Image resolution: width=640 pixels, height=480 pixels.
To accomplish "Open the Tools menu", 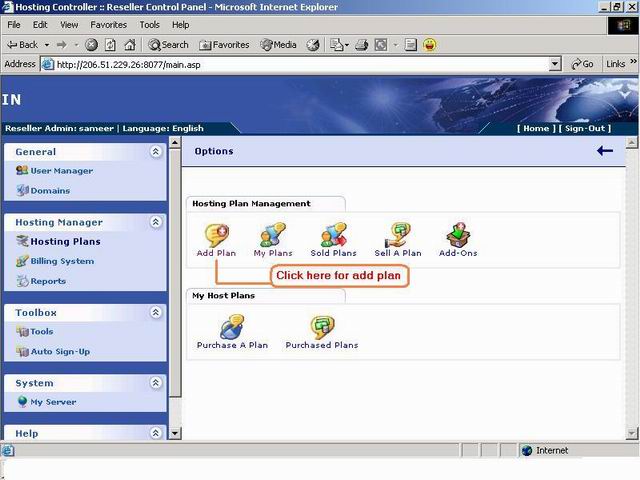I will pyautogui.click(x=149, y=25).
